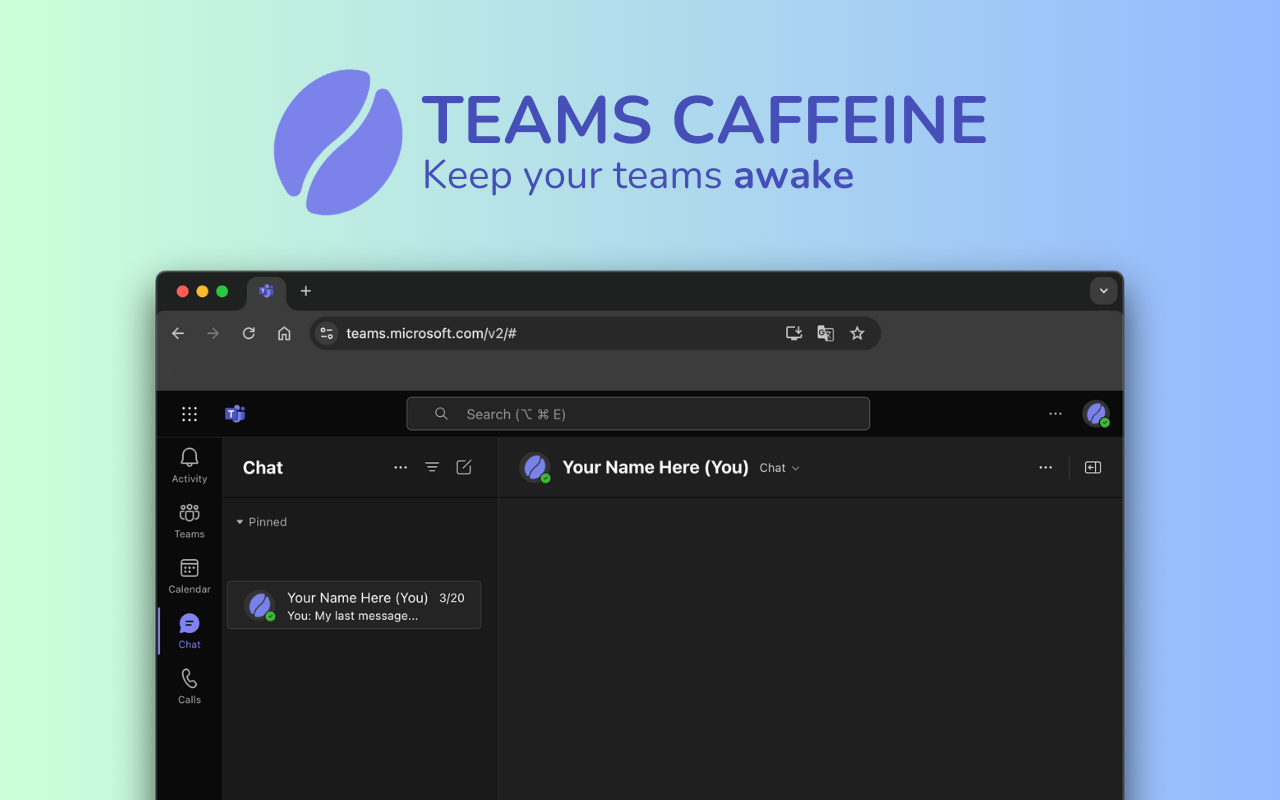Viewport: 1280px width, 800px height.
Task: Go back using the browser back arrow
Action: point(178,333)
